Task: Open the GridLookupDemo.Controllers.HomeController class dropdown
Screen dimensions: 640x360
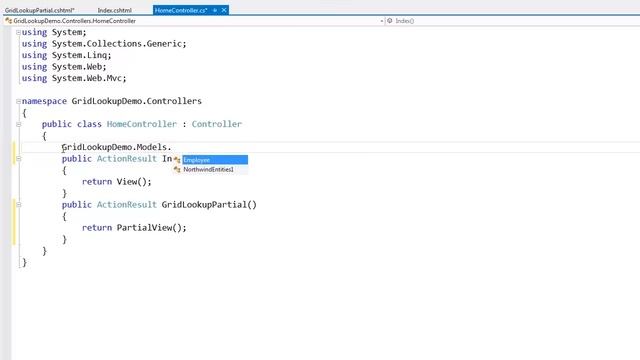Action: pyautogui.click(x=382, y=21)
